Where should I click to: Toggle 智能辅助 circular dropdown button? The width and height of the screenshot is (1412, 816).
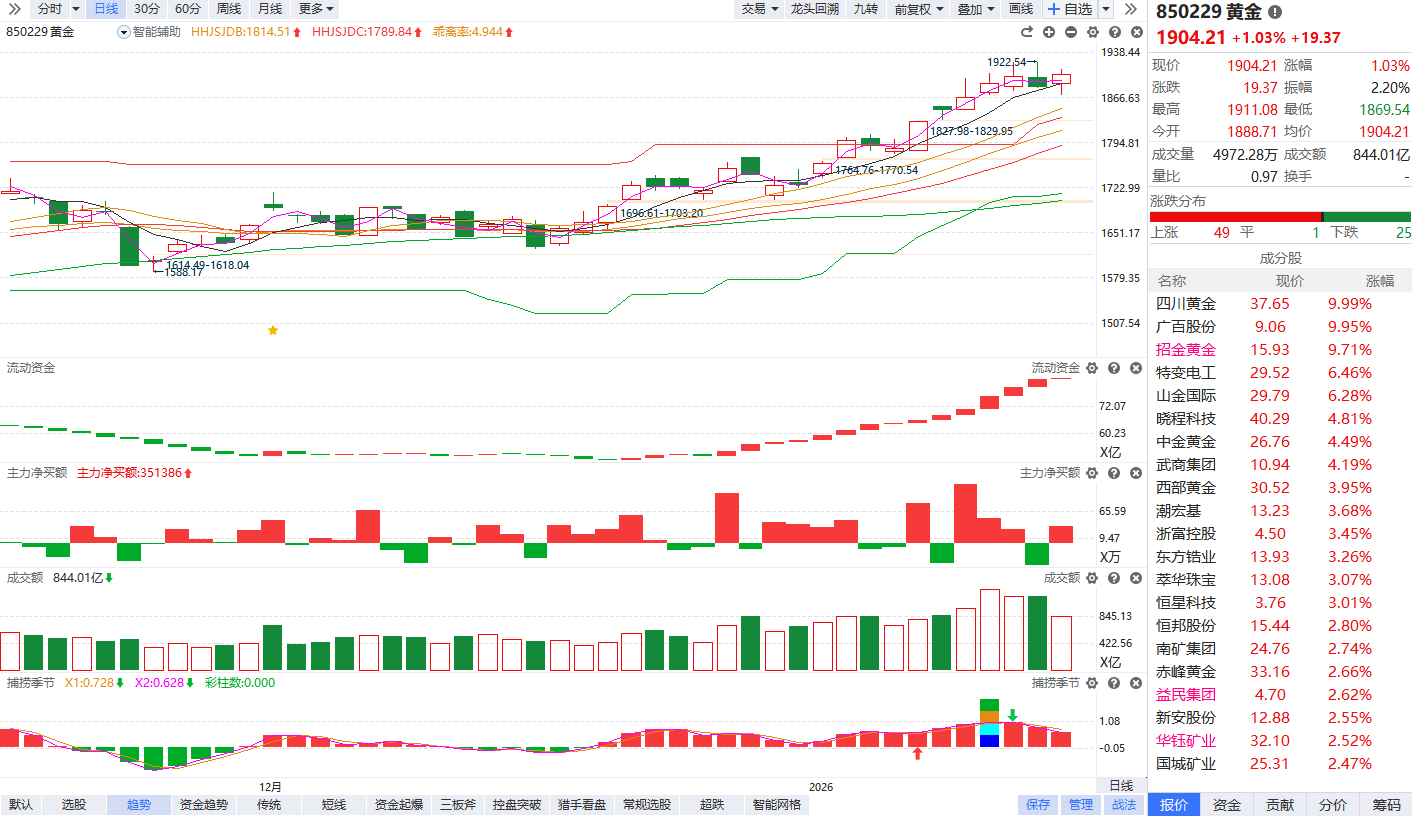[124, 32]
